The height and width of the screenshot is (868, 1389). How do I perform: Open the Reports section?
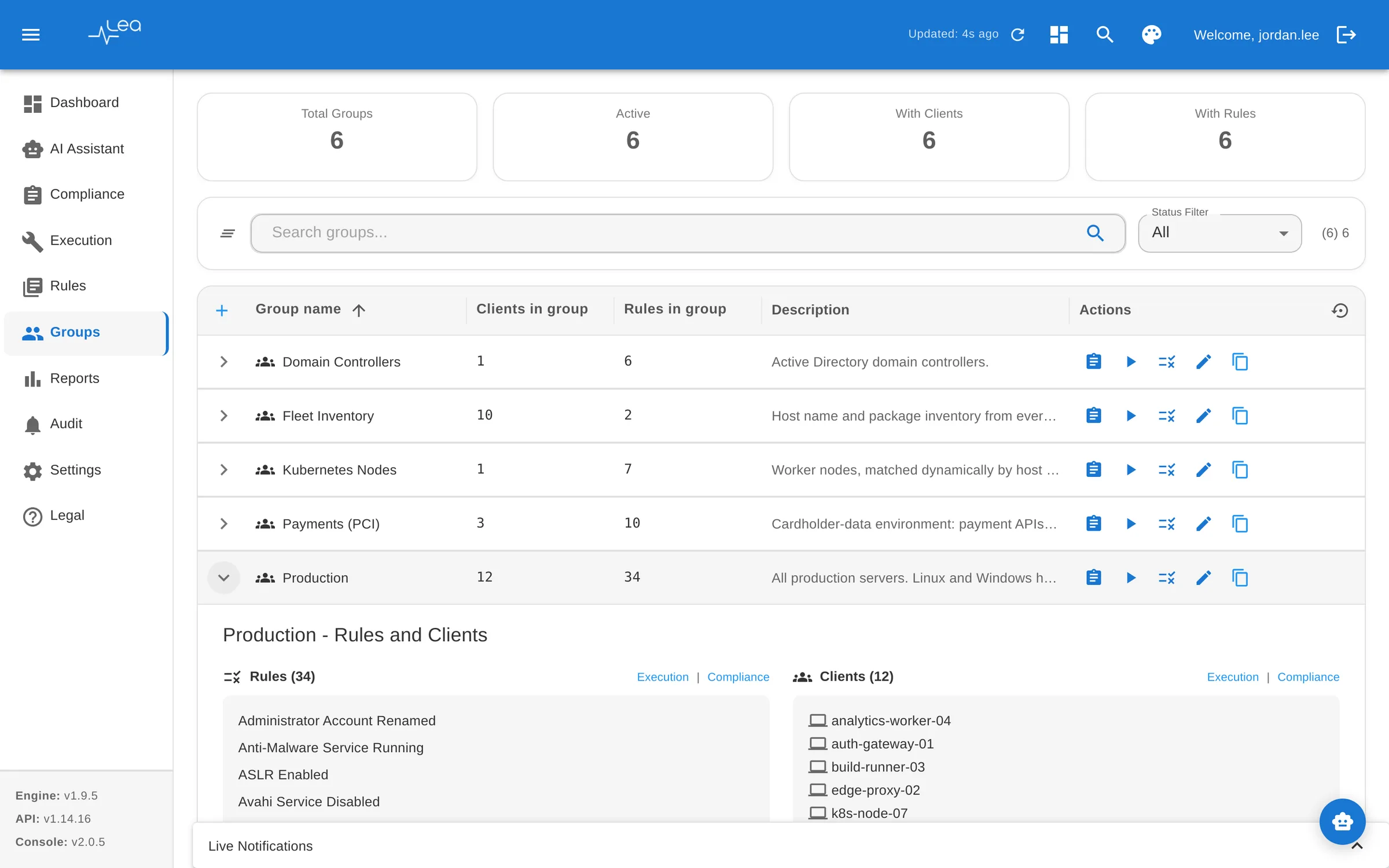tap(86, 378)
